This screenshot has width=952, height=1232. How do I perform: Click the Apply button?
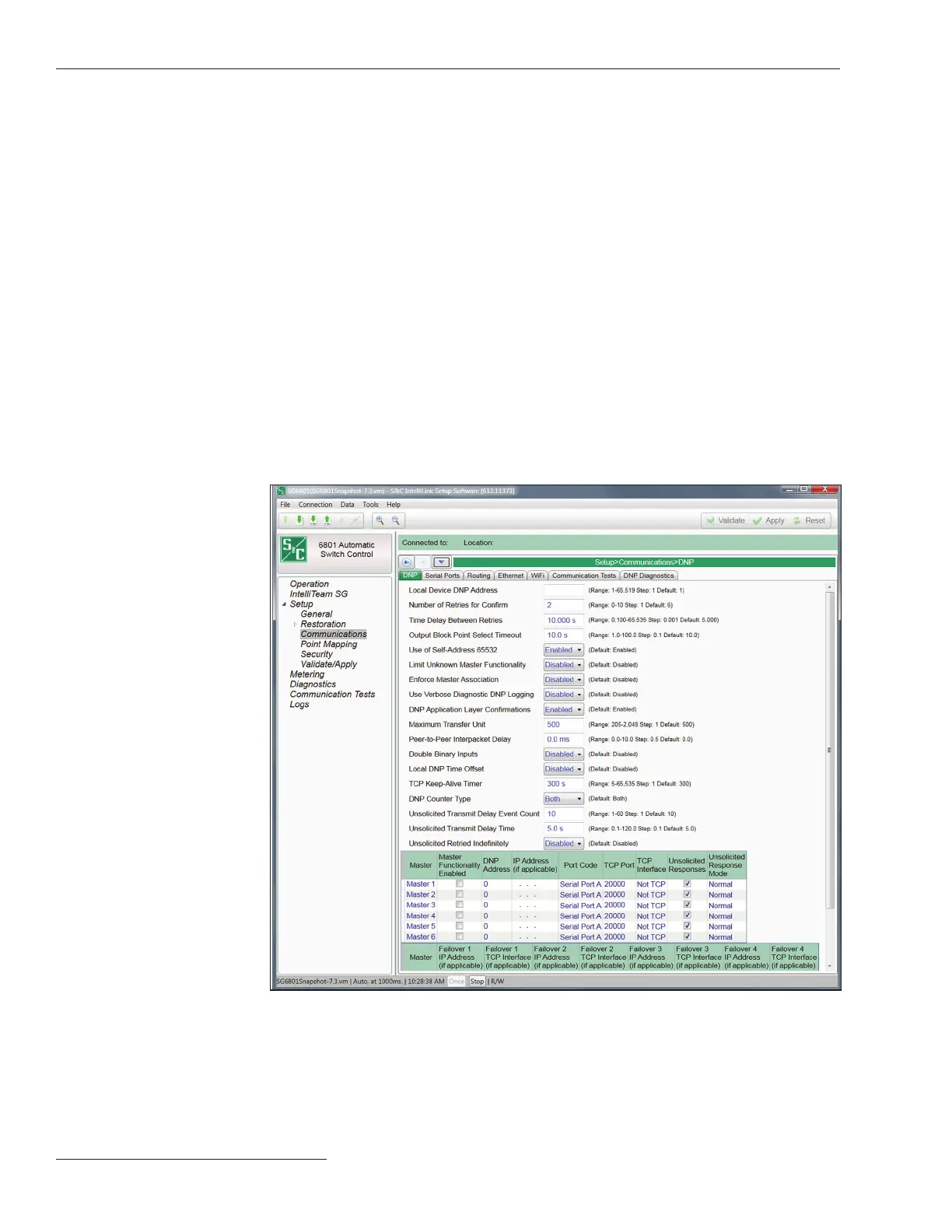point(768,520)
